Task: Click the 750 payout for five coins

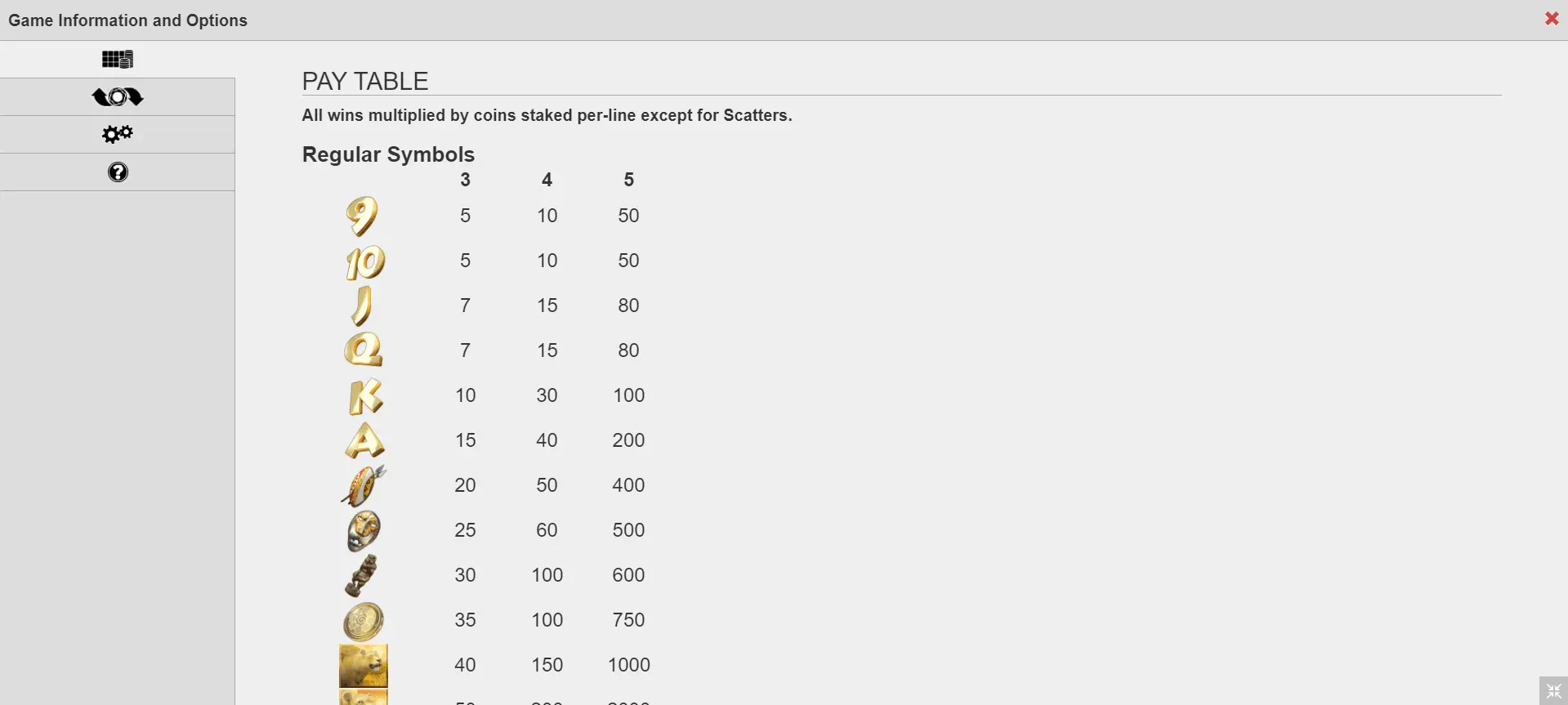Action: click(x=628, y=620)
